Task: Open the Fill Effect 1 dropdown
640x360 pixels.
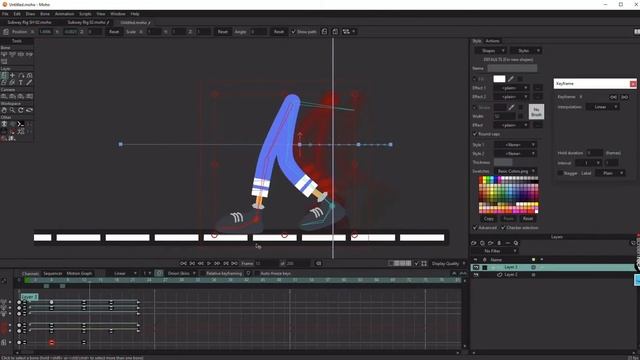Action: [x=511, y=88]
